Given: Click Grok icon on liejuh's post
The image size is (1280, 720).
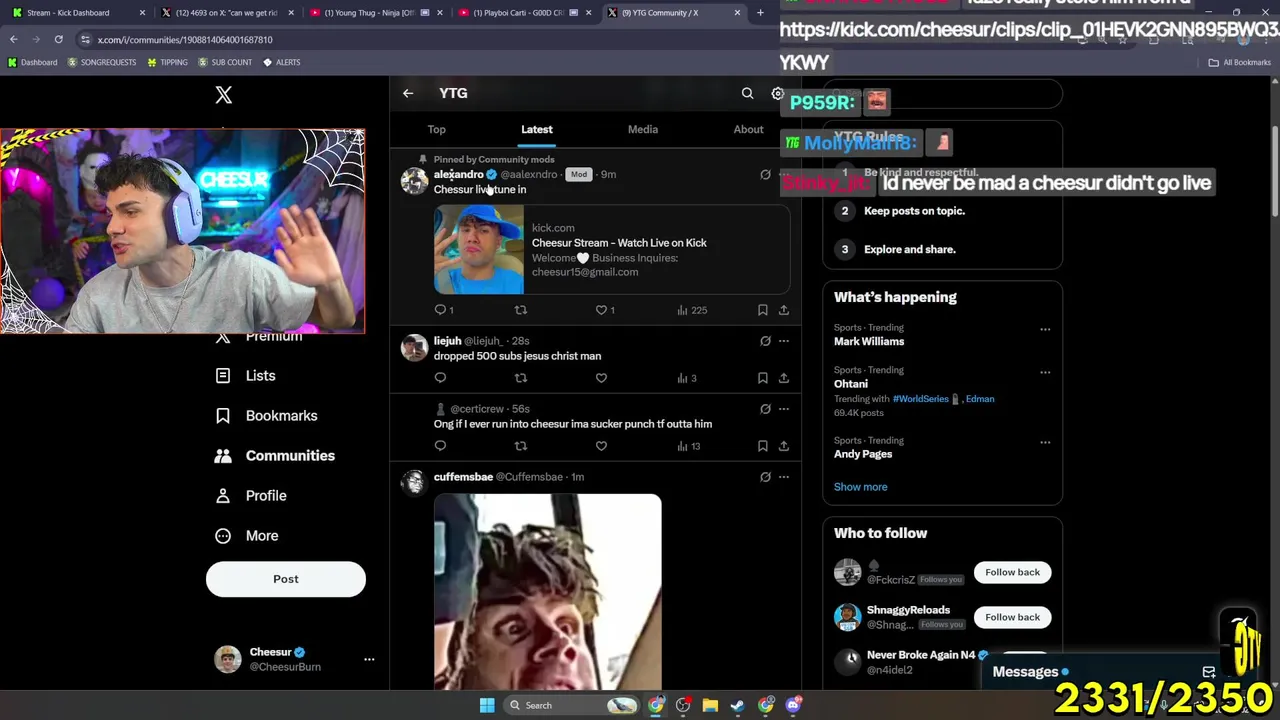Looking at the screenshot, I should [765, 341].
